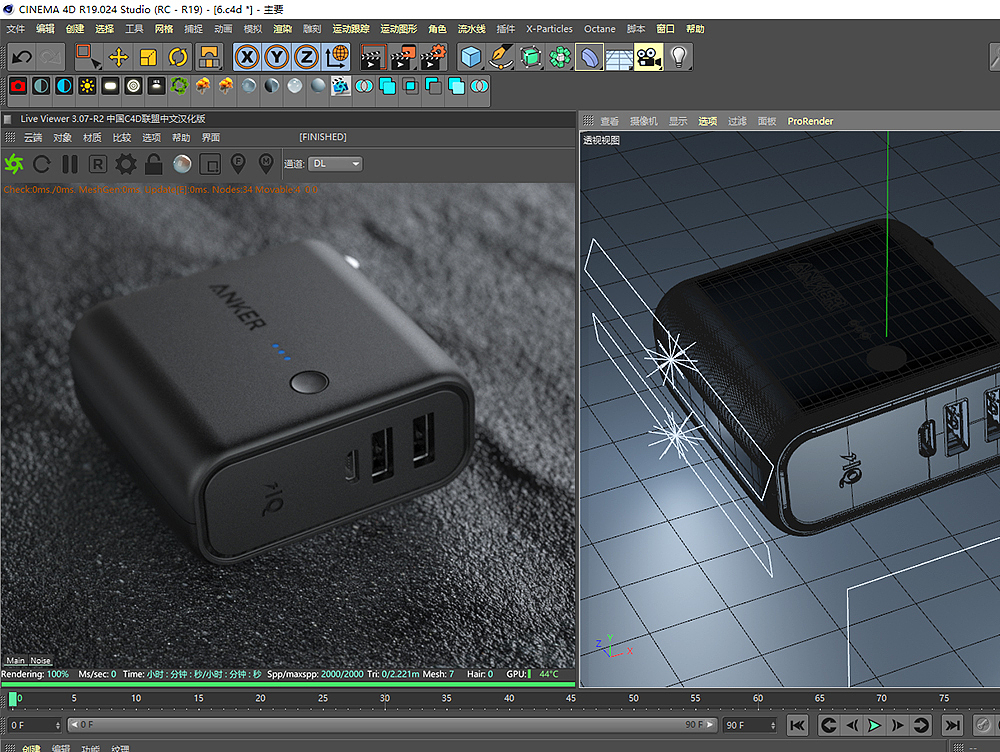Click Render to Picture Viewer icon
The image size is (1000, 752).
click(x=403, y=57)
